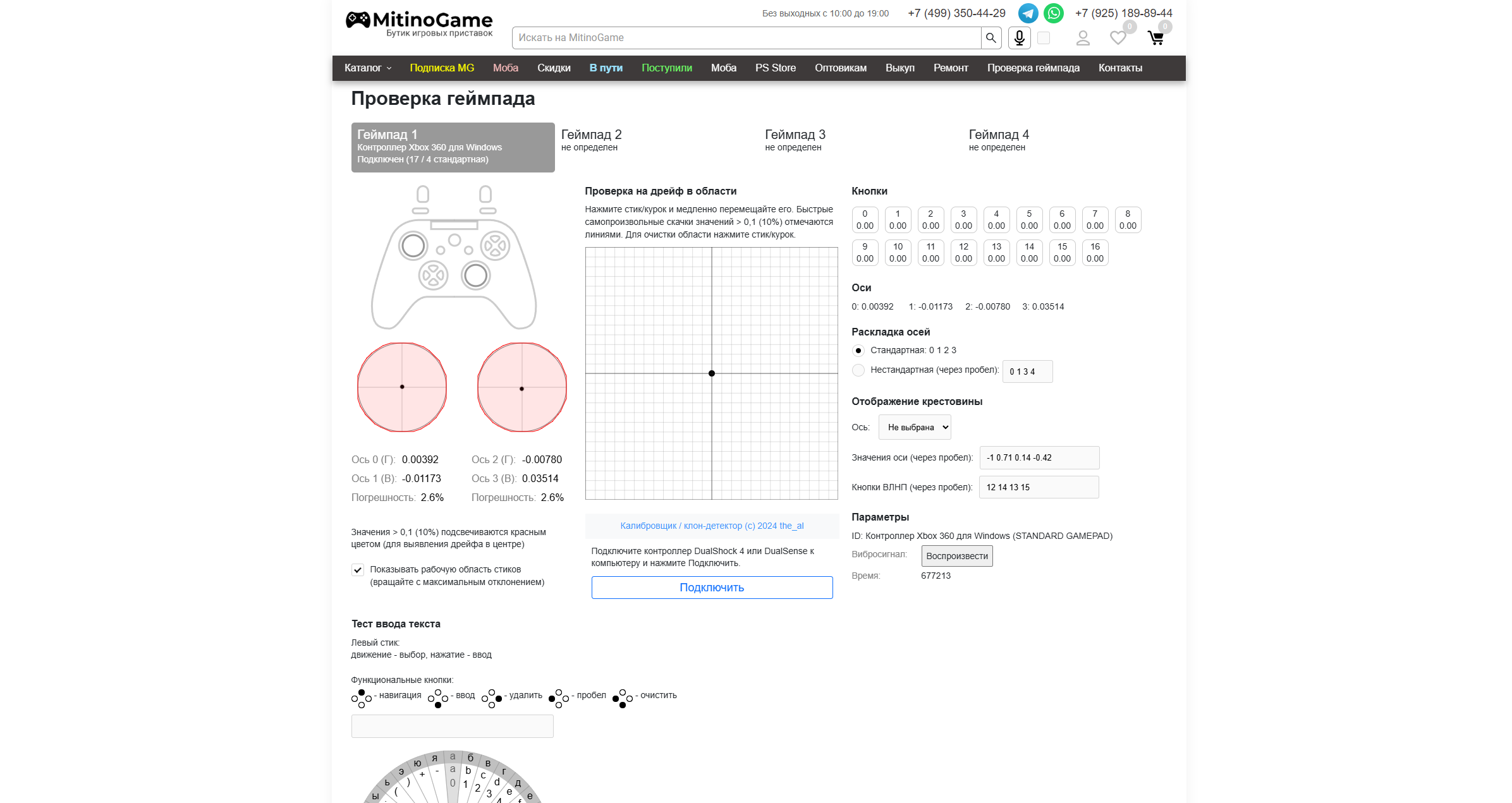Open the WhatsApp contact icon
The height and width of the screenshot is (803, 1512).
[1054, 13]
